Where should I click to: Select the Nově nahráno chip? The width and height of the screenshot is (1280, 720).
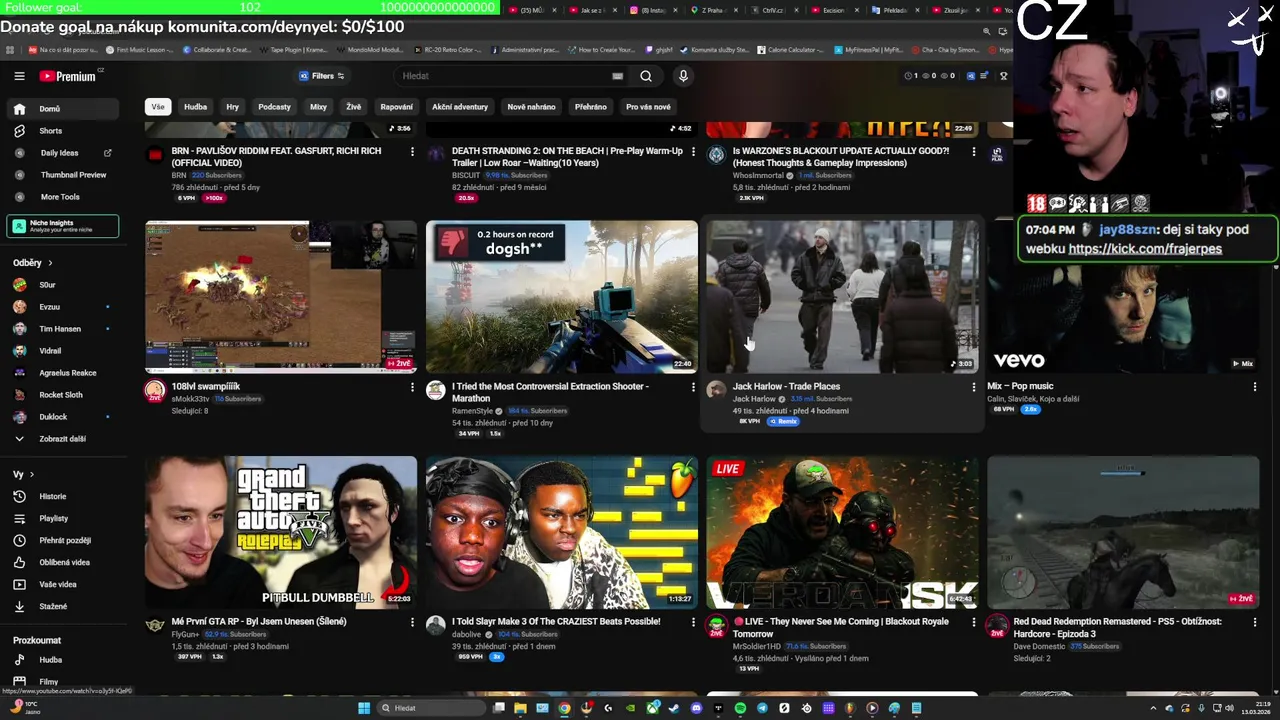tap(531, 107)
